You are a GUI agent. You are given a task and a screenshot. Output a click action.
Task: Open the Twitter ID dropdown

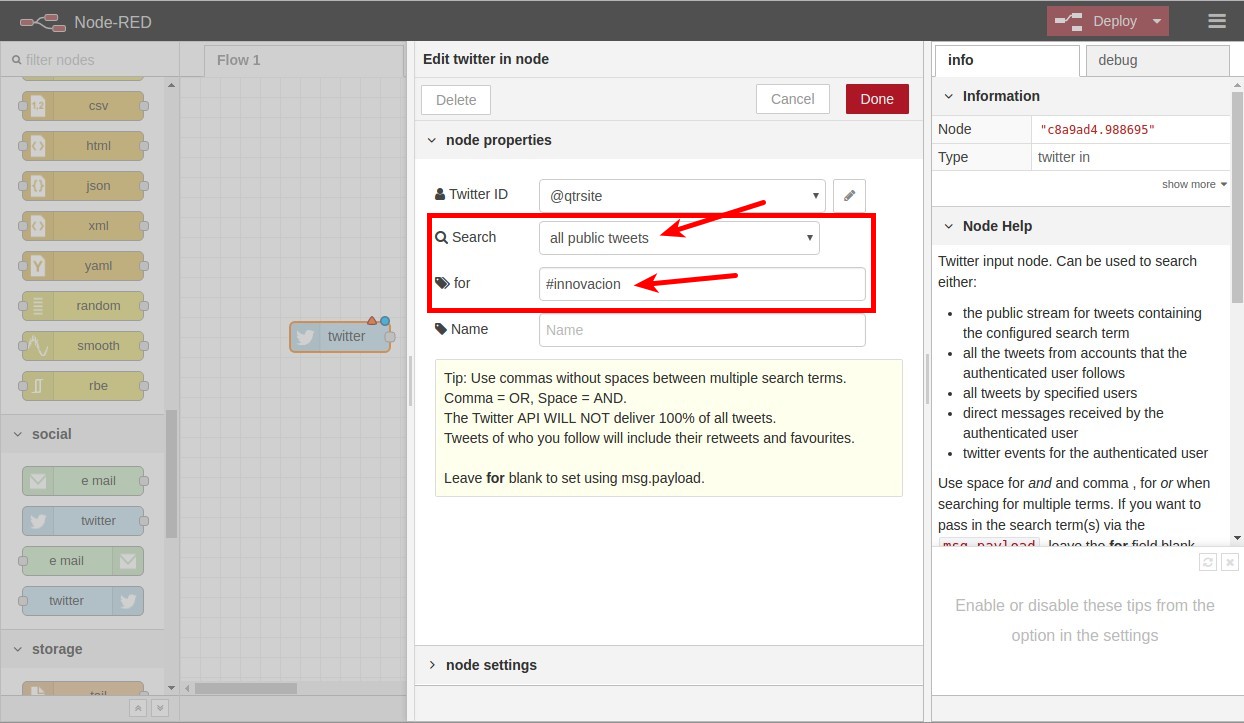tap(682, 196)
